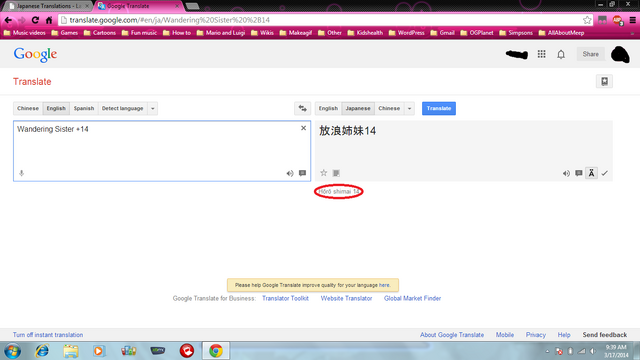
Task: Expand target language dropdown arrow
Action: click(409, 109)
